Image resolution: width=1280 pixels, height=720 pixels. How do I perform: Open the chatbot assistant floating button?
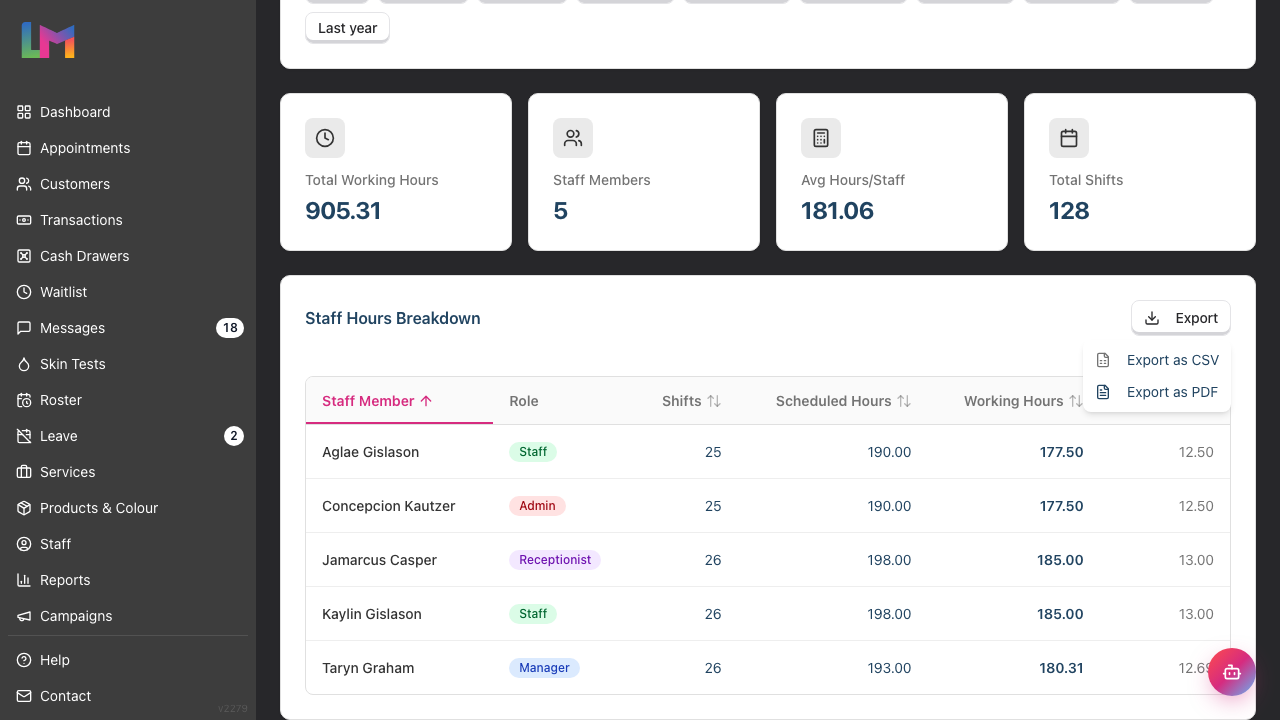pyautogui.click(x=1232, y=672)
